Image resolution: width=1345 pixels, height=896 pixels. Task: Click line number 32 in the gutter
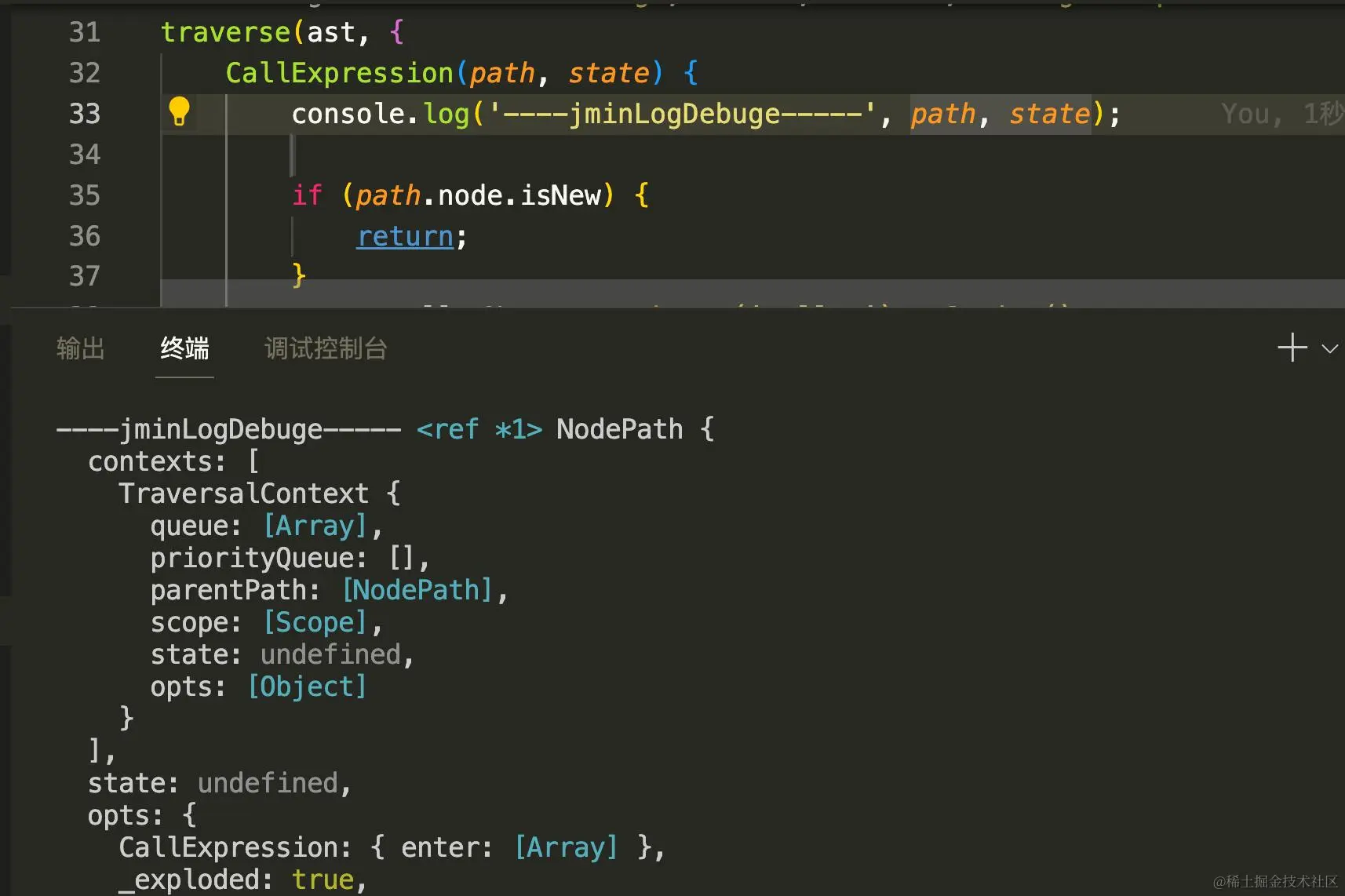[85, 73]
